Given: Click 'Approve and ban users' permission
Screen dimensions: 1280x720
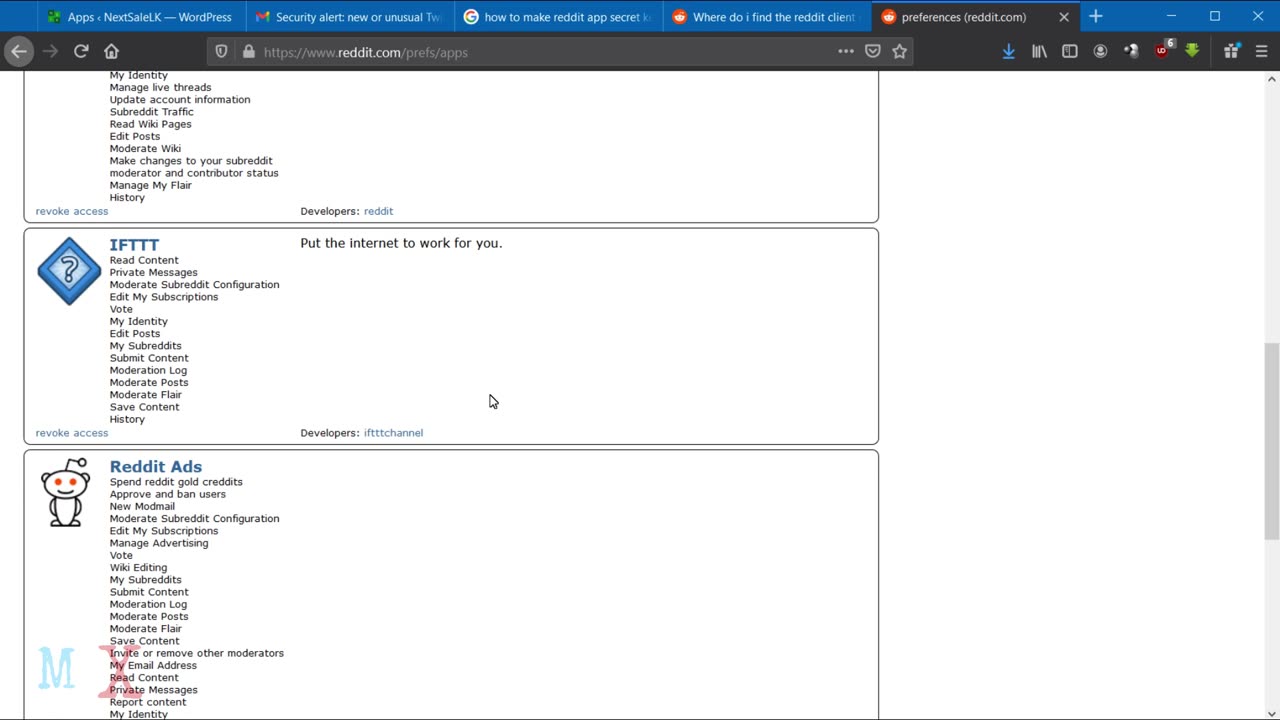Looking at the screenshot, I should (168, 494).
